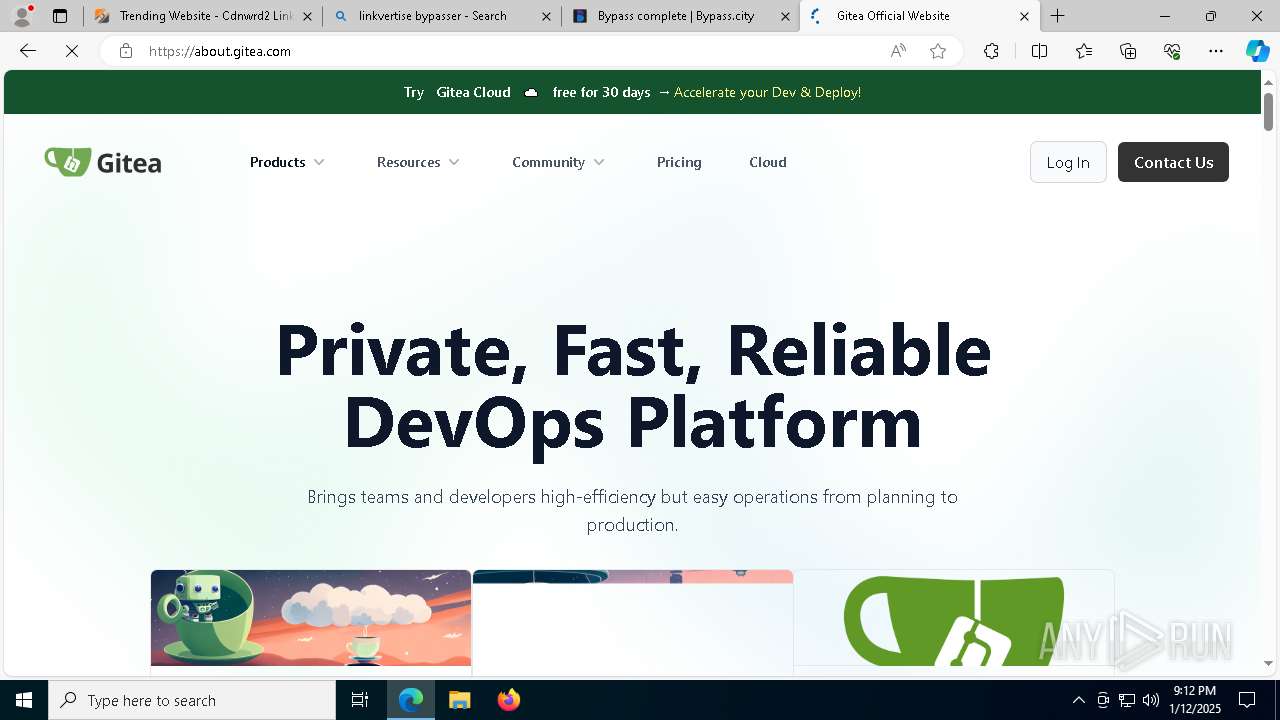Image resolution: width=1280 pixels, height=720 pixels.
Task: Click the scrollbar down arrow
Action: point(1269,663)
